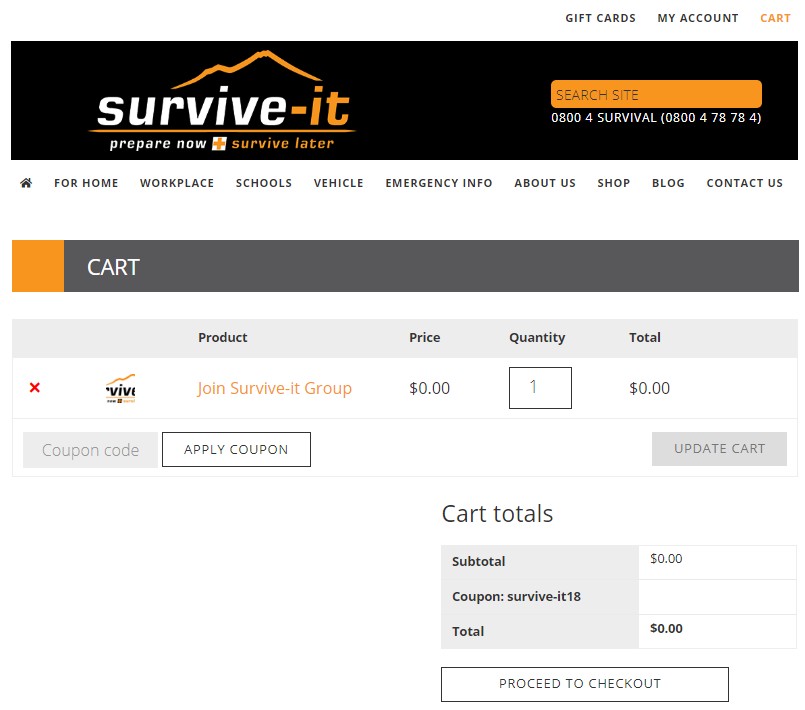Open the Blog page
This screenshot has height=710, width=805.
pyautogui.click(x=668, y=183)
